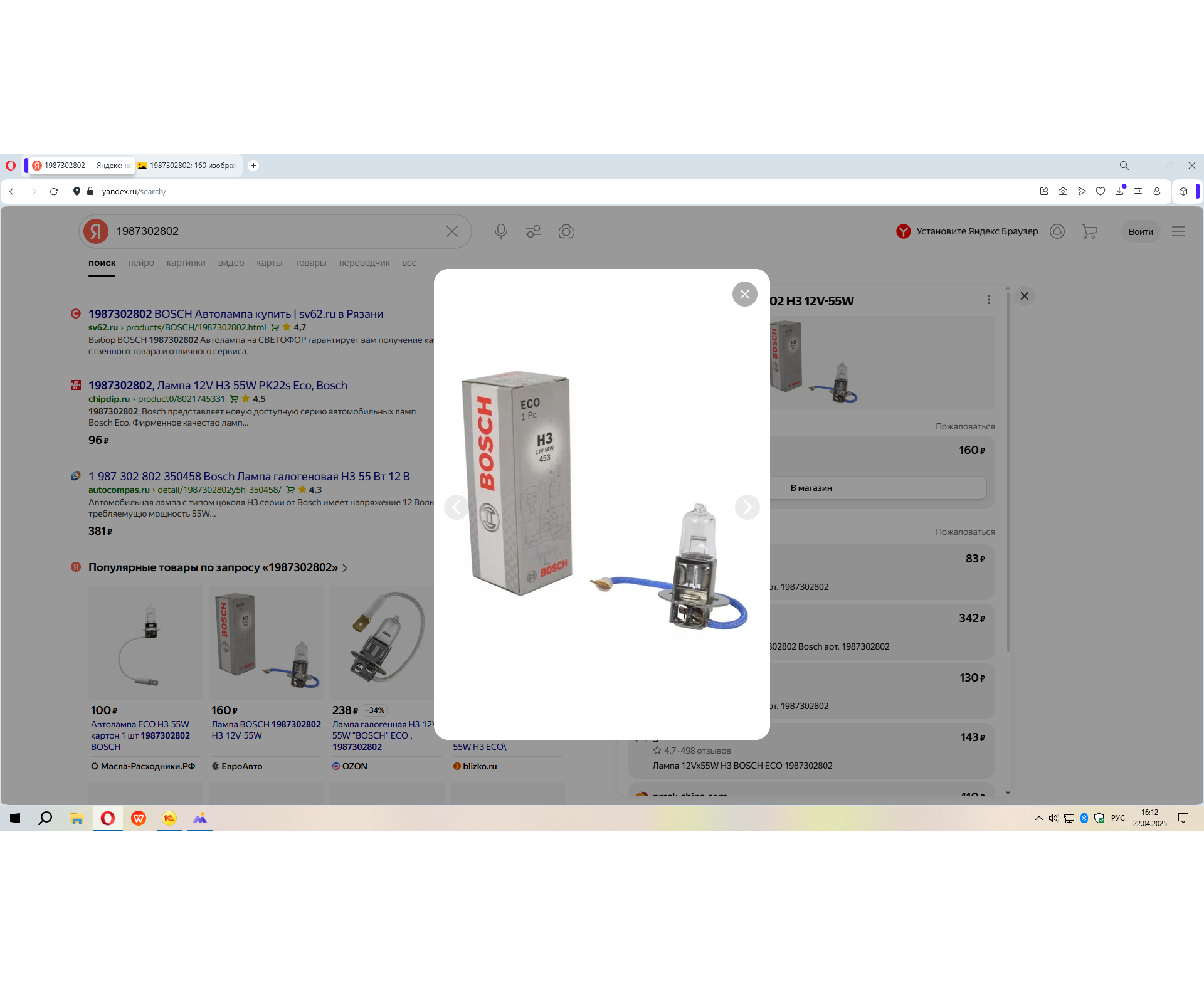
Task: Add page to bookmarks heart icon
Action: pos(1101,191)
